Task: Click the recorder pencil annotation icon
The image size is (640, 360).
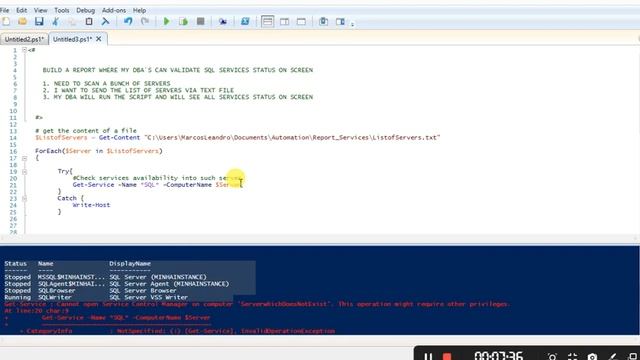Action: click(x=612, y=357)
